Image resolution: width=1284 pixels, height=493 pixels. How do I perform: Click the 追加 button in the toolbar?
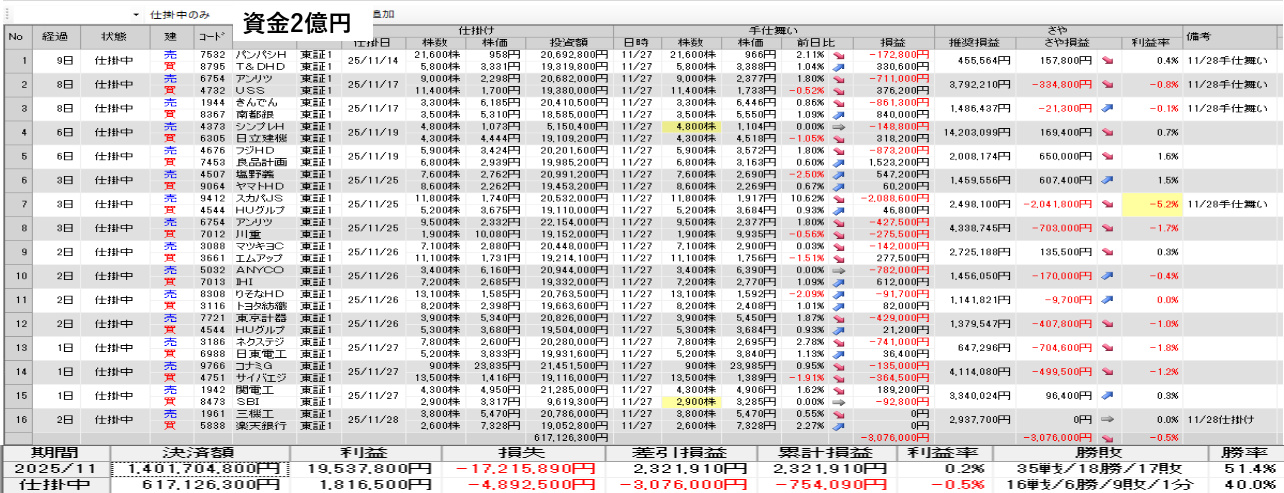click(x=381, y=16)
